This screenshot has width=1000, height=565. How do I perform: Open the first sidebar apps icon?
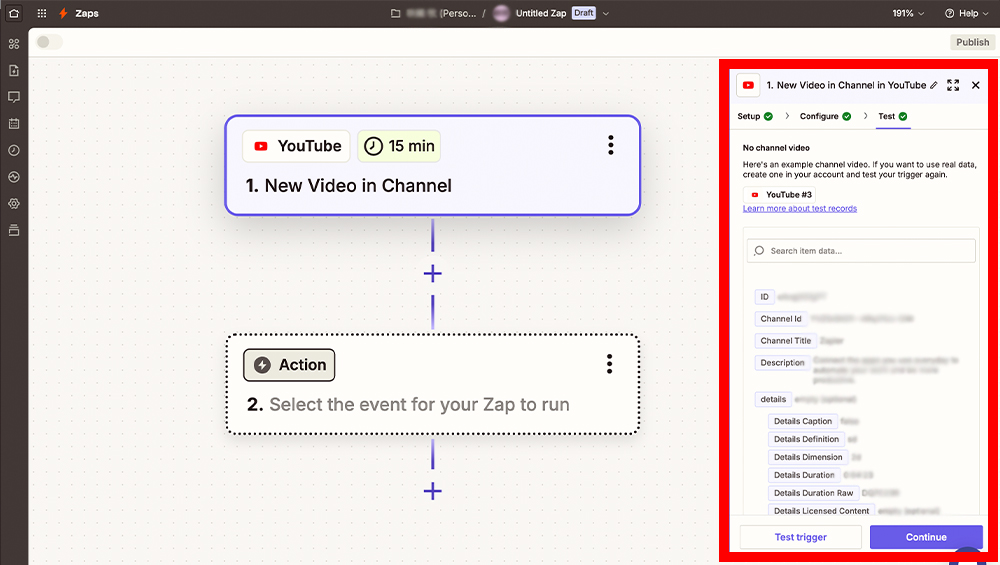(x=14, y=44)
